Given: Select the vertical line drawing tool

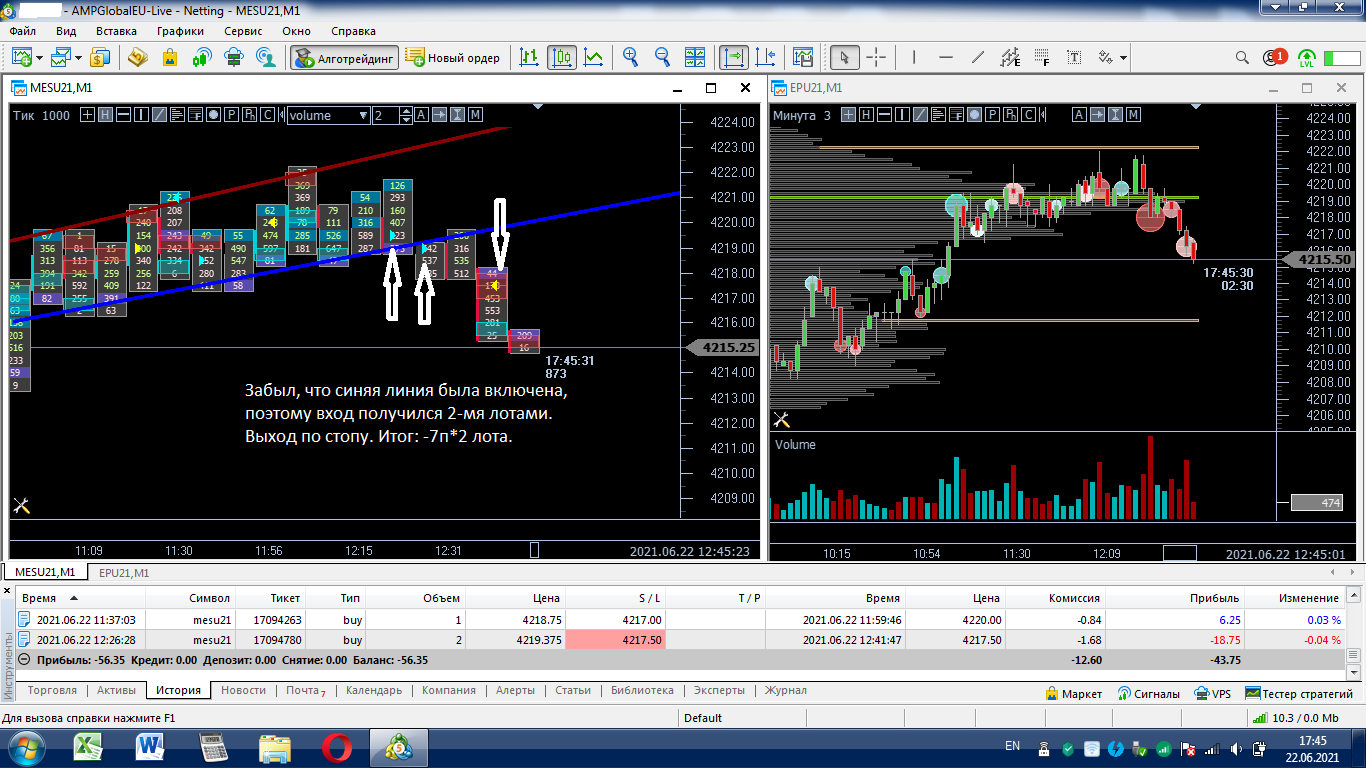Looking at the screenshot, I should pyautogui.click(x=914, y=57).
